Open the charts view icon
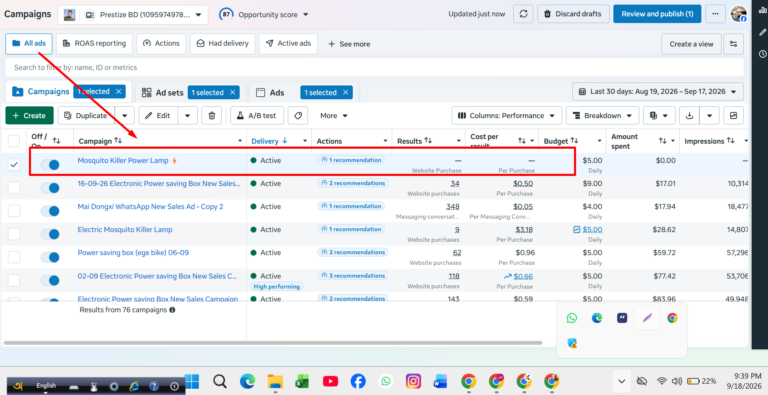This screenshot has height=395, width=768. [x=733, y=116]
